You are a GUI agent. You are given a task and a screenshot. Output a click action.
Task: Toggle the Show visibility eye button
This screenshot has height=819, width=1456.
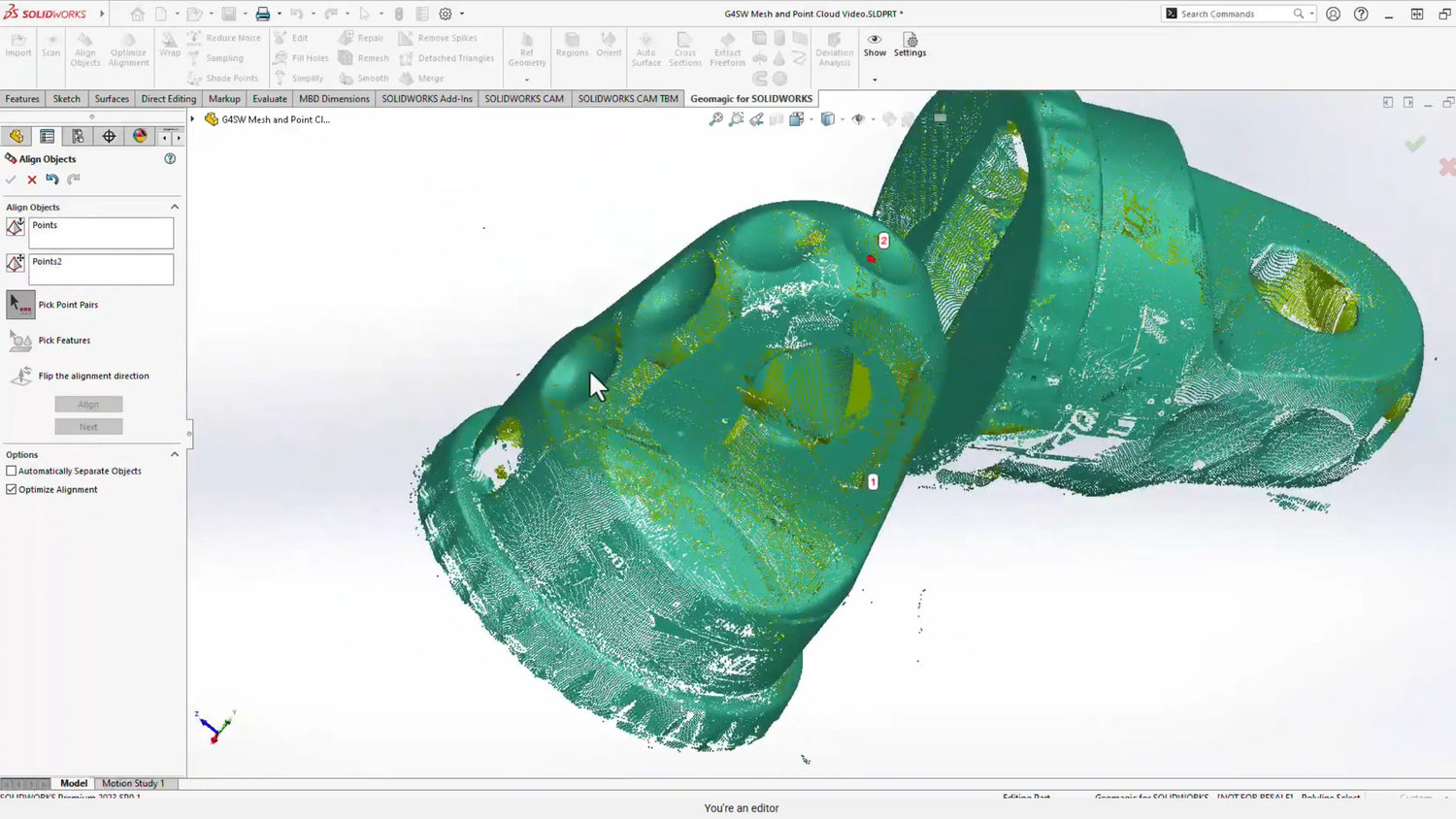(x=875, y=45)
